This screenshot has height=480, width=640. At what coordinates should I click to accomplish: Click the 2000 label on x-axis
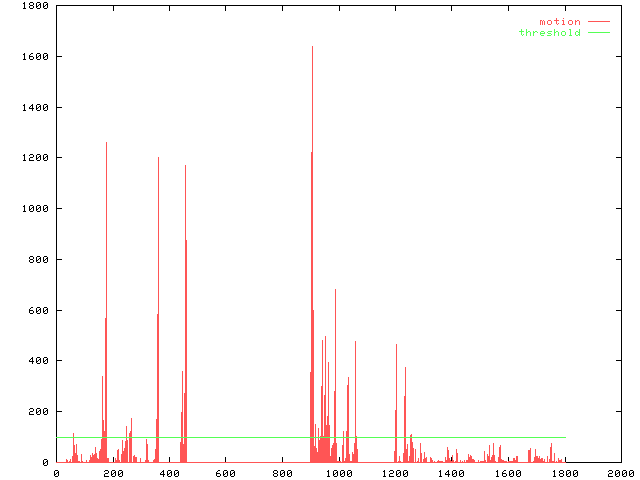pyautogui.click(x=620, y=473)
